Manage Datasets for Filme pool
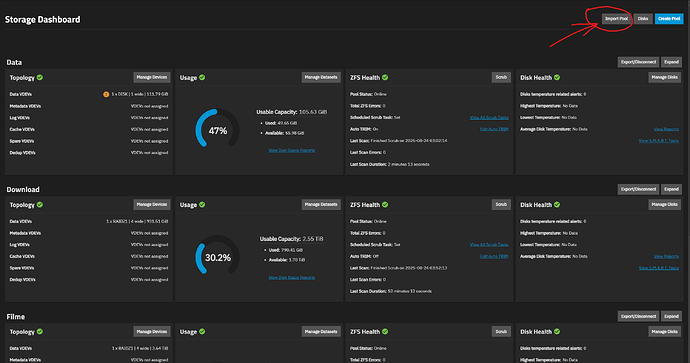 [321, 331]
